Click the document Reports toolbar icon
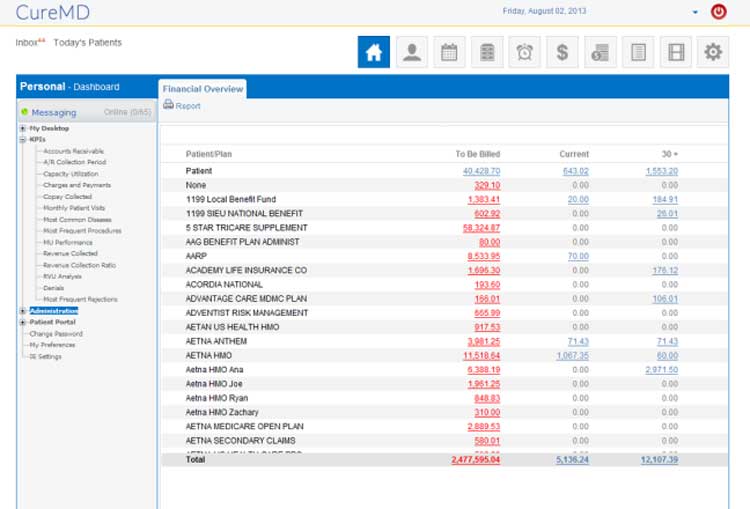Viewport: 750px width, 509px height. click(638, 53)
